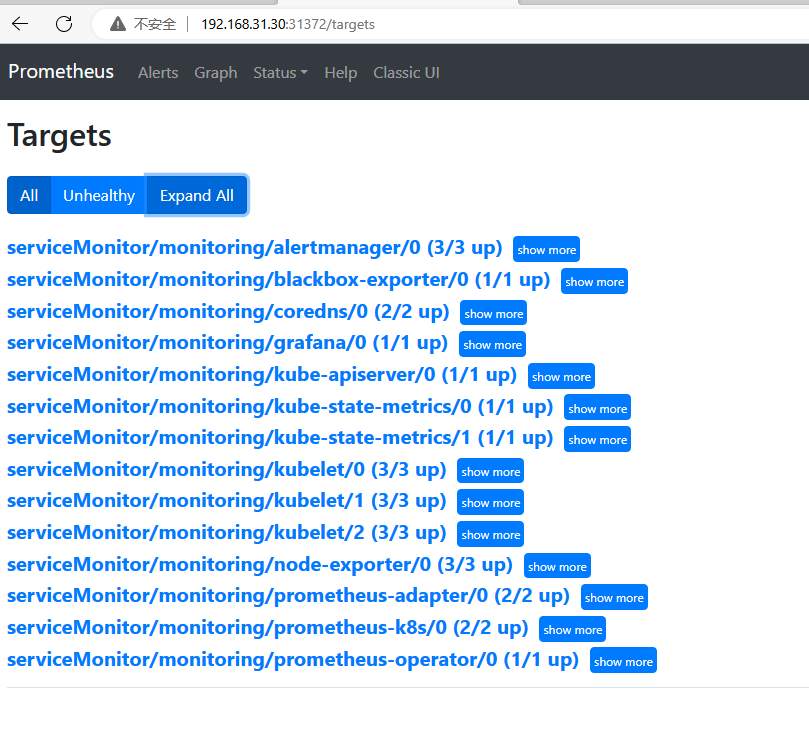Select the All targets filter
The height and width of the screenshot is (735, 809).
[x=29, y=195]
